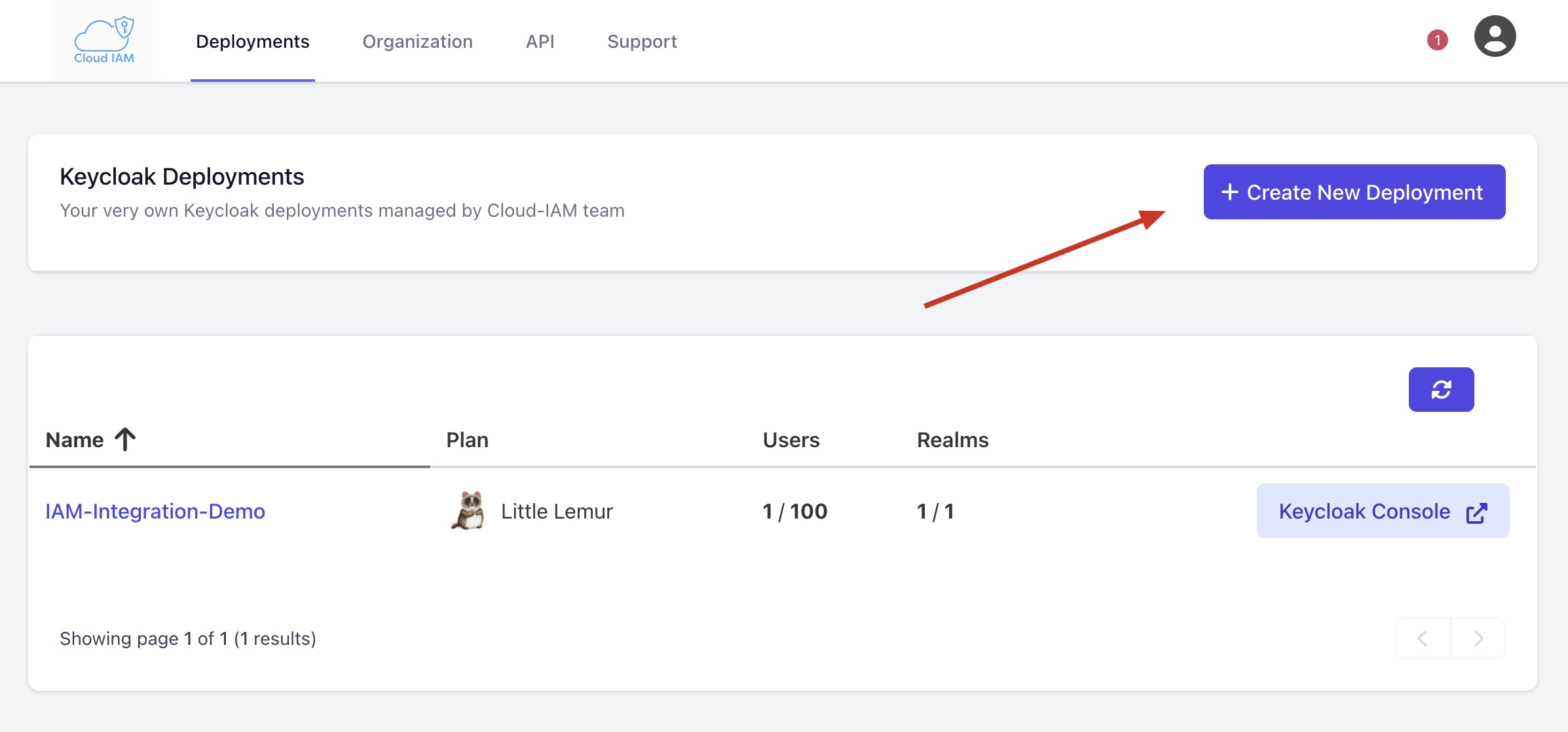Click the refresh/reload deployments icon
The height and width of the screenshot is (732, 1568).
(1442, 389)
